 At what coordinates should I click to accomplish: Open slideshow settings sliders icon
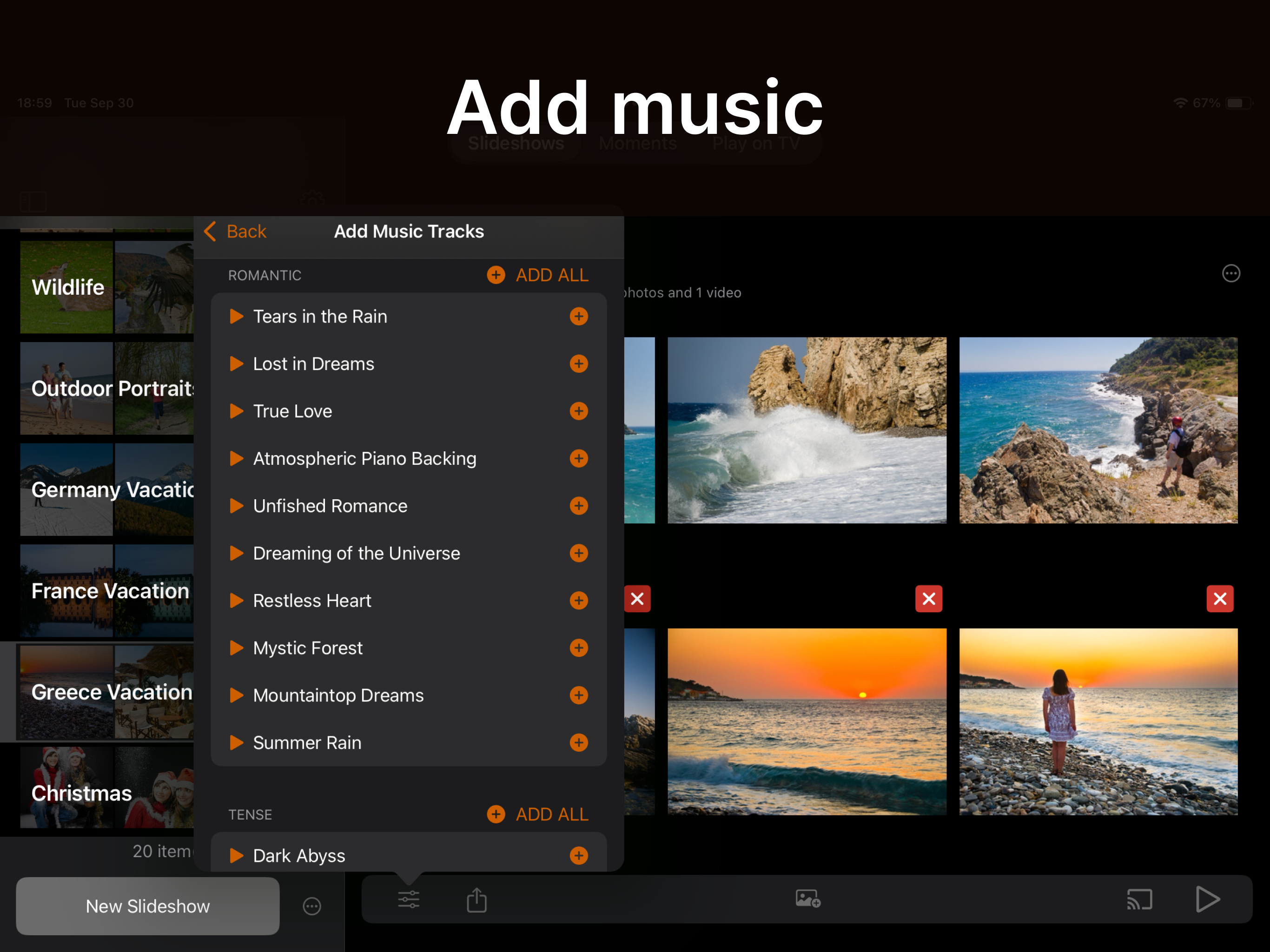408,900
